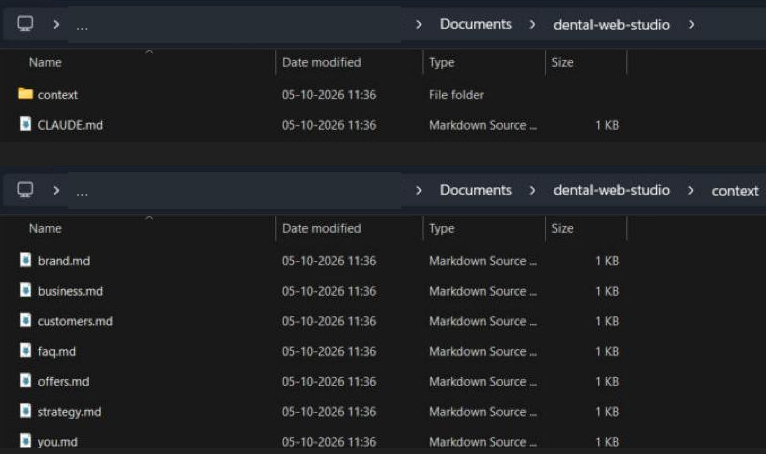Select the CLAUDE.md file name
This screenshot has height=454, width=766.
(70, 125)
